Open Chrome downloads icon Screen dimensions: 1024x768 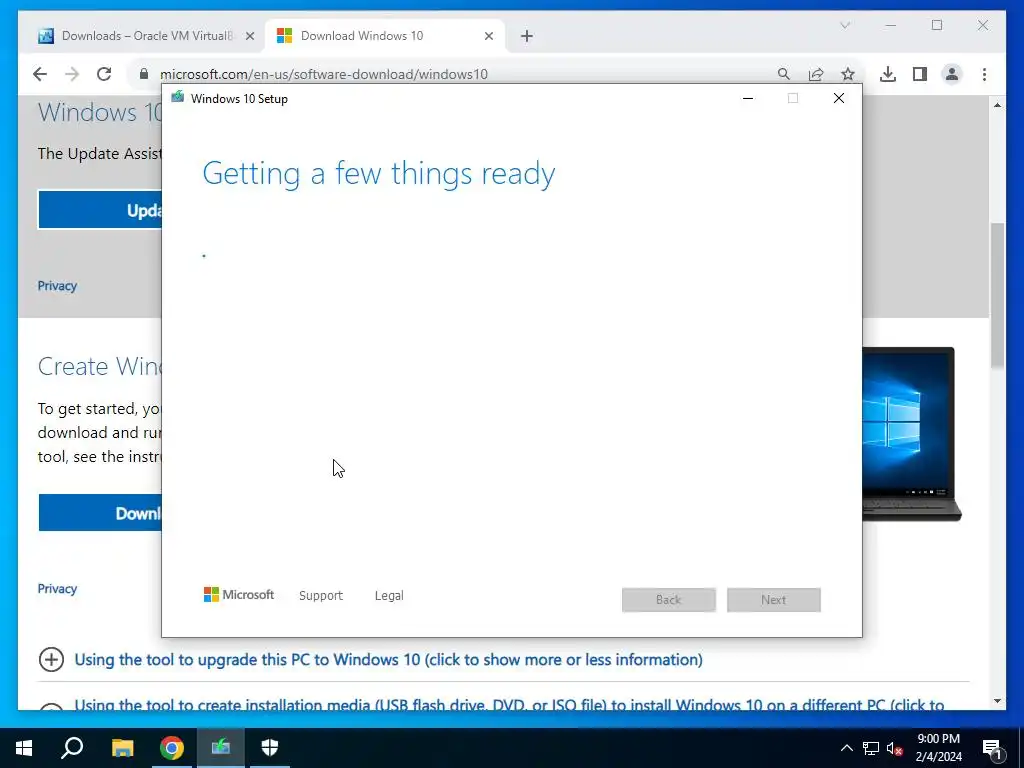click(888, 74)
